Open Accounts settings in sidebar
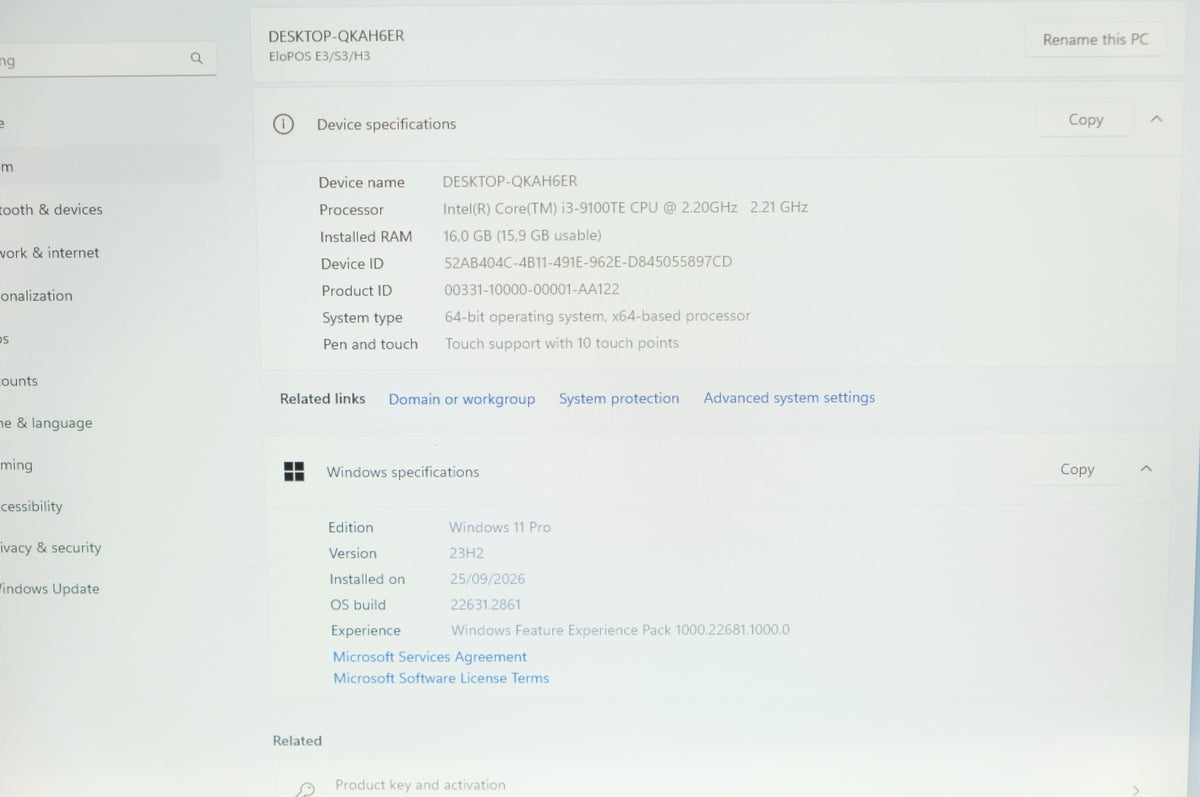1200x797 pixels. 20,381
